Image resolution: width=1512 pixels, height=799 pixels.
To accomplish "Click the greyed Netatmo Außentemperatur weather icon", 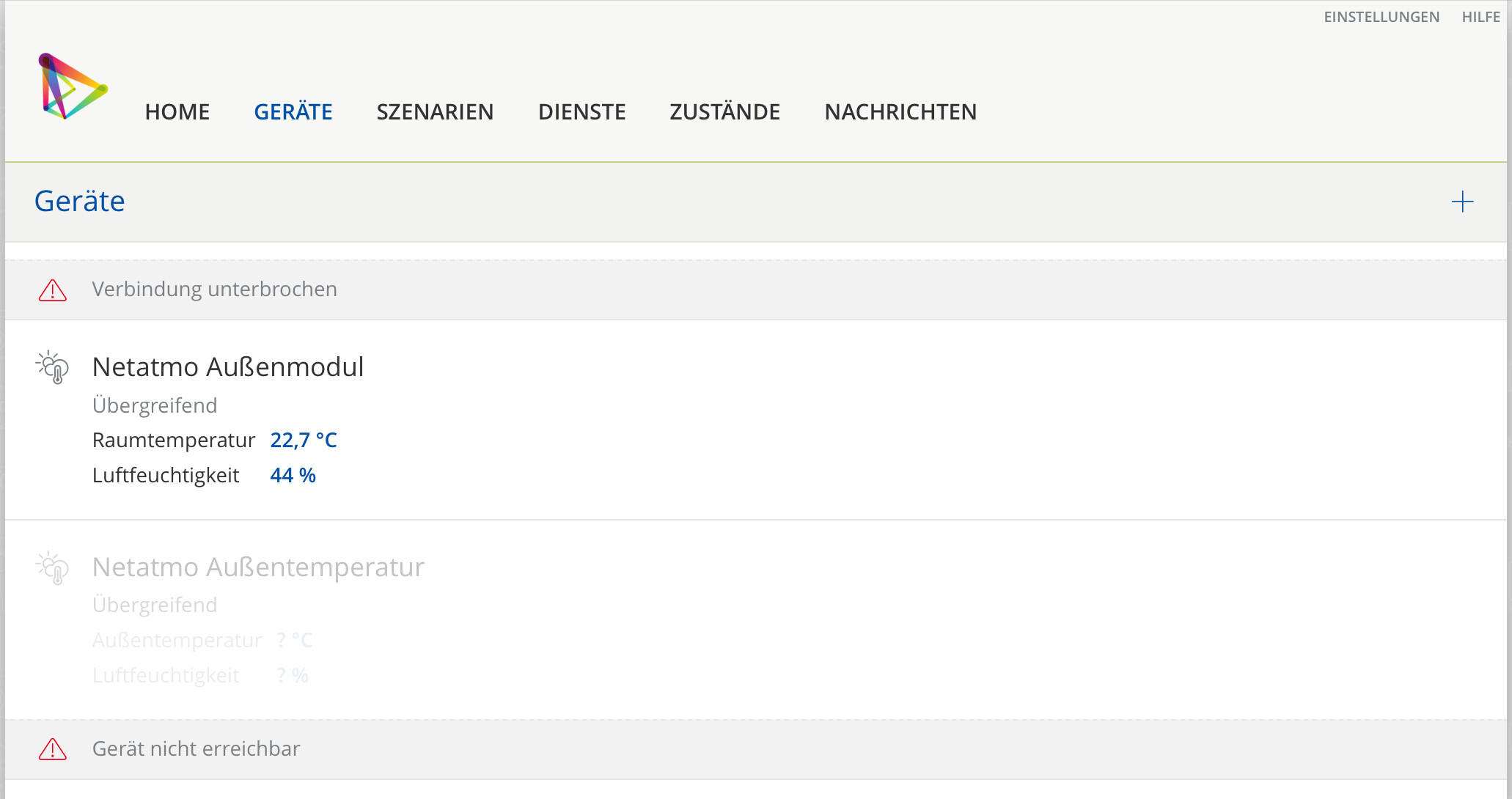I will click(52, 568).
